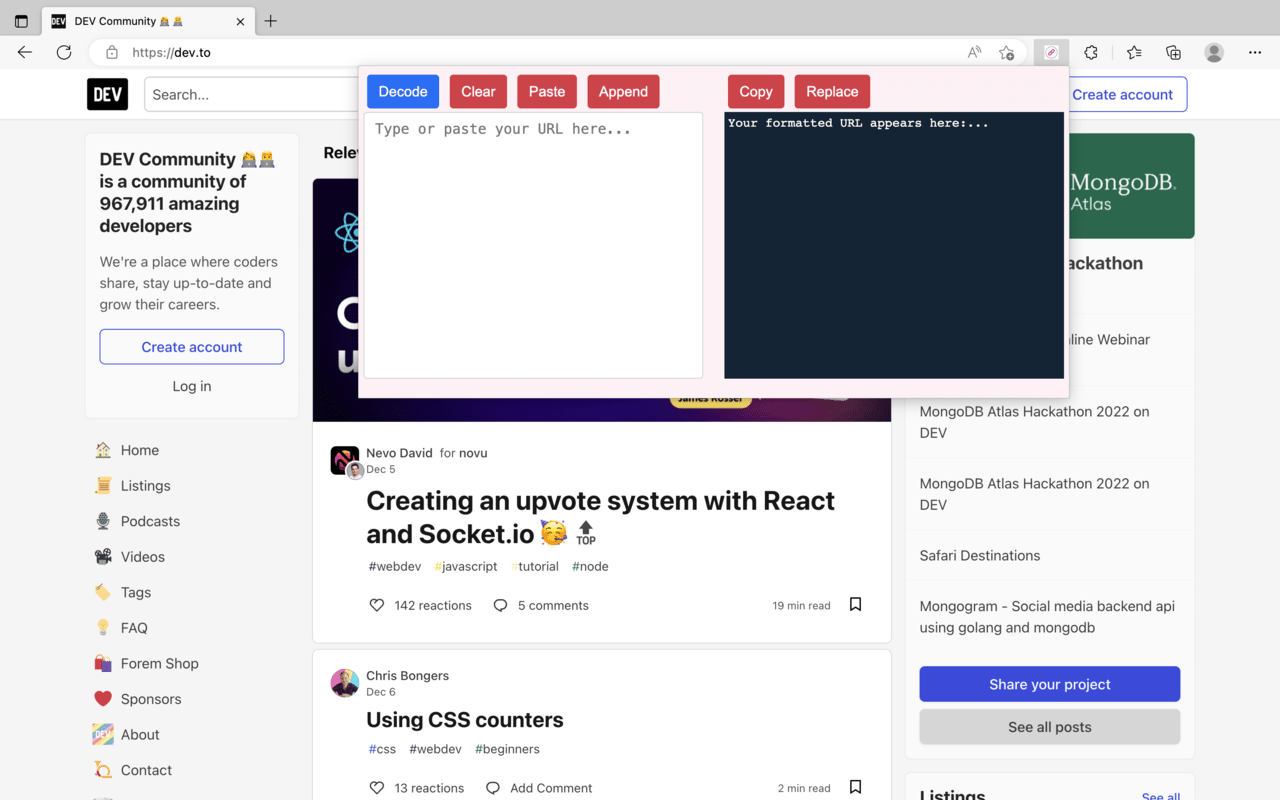1280x800 pixels.
Task: Click the See all posts button
Action: tap(1050, 727)
